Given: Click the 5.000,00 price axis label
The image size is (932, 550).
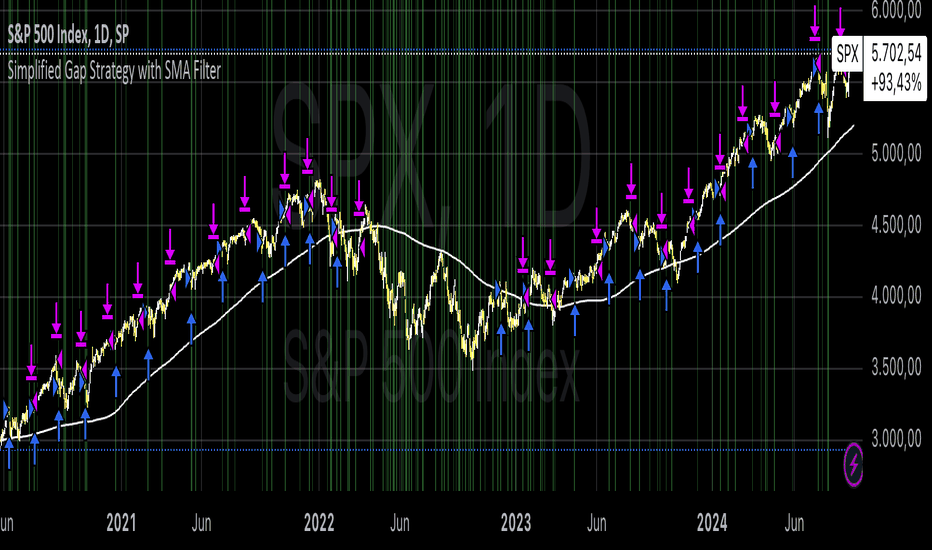Looking at the screenshot, I should [896, 155].
